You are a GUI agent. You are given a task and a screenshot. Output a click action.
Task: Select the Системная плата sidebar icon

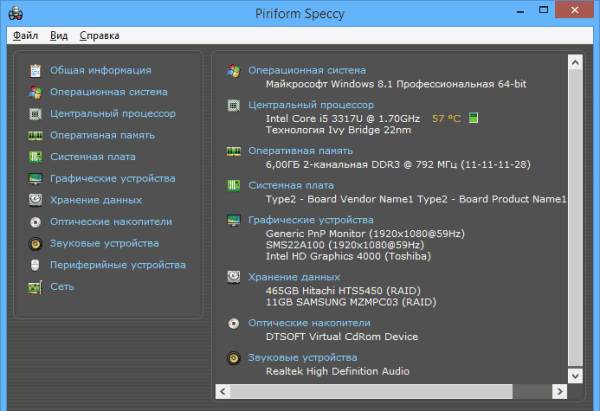[x=35, y=157]
